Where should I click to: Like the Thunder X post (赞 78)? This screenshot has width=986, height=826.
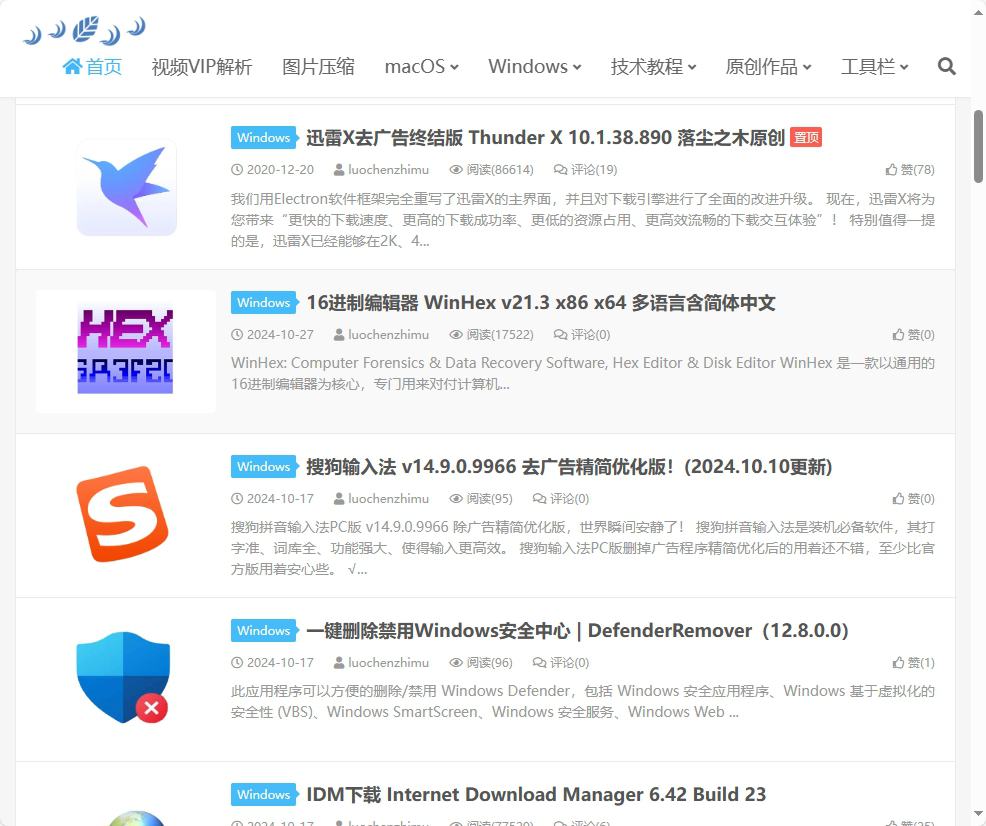tap(910, 170)
